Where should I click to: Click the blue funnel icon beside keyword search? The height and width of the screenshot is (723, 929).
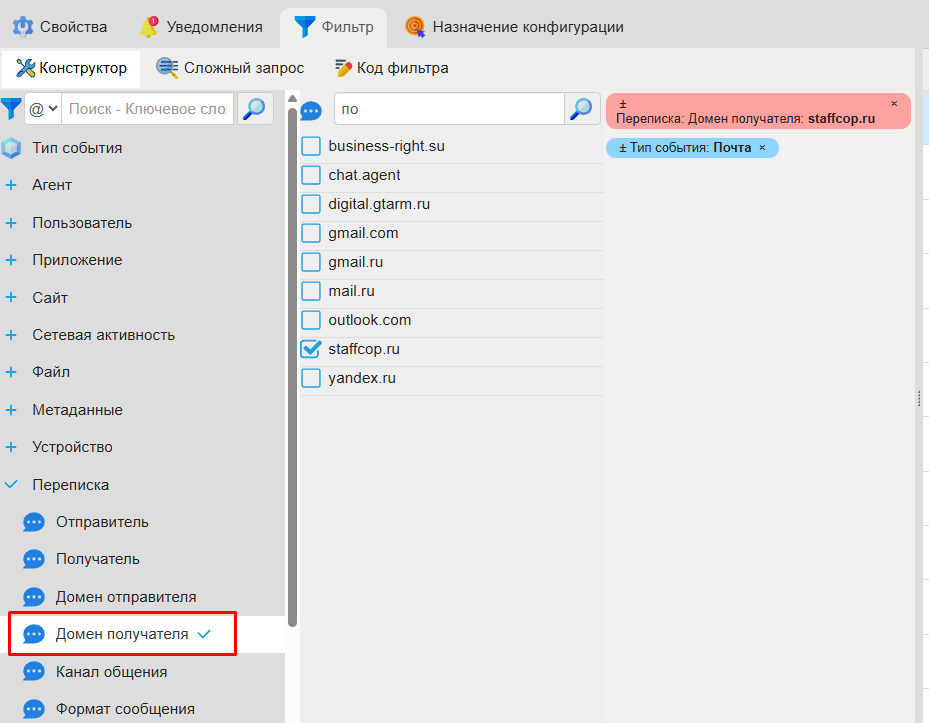tap(11, 109)
